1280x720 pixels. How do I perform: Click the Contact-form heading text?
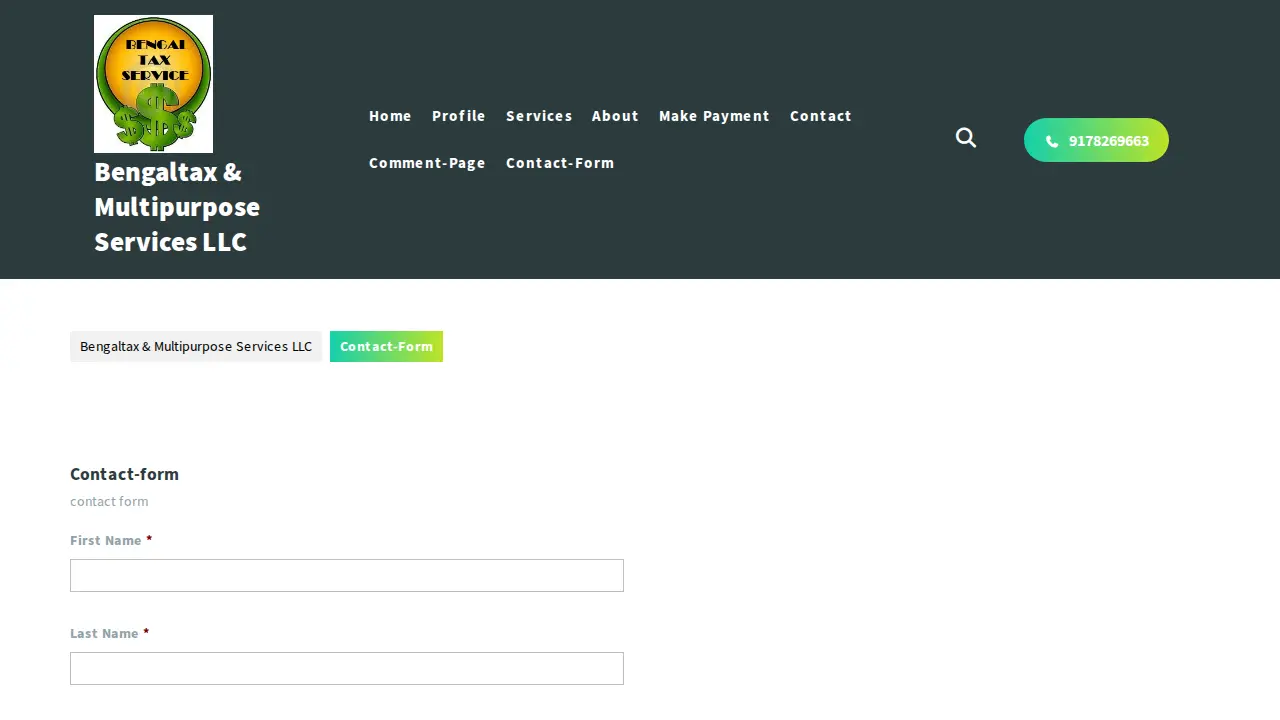click(x=124, y=474)
